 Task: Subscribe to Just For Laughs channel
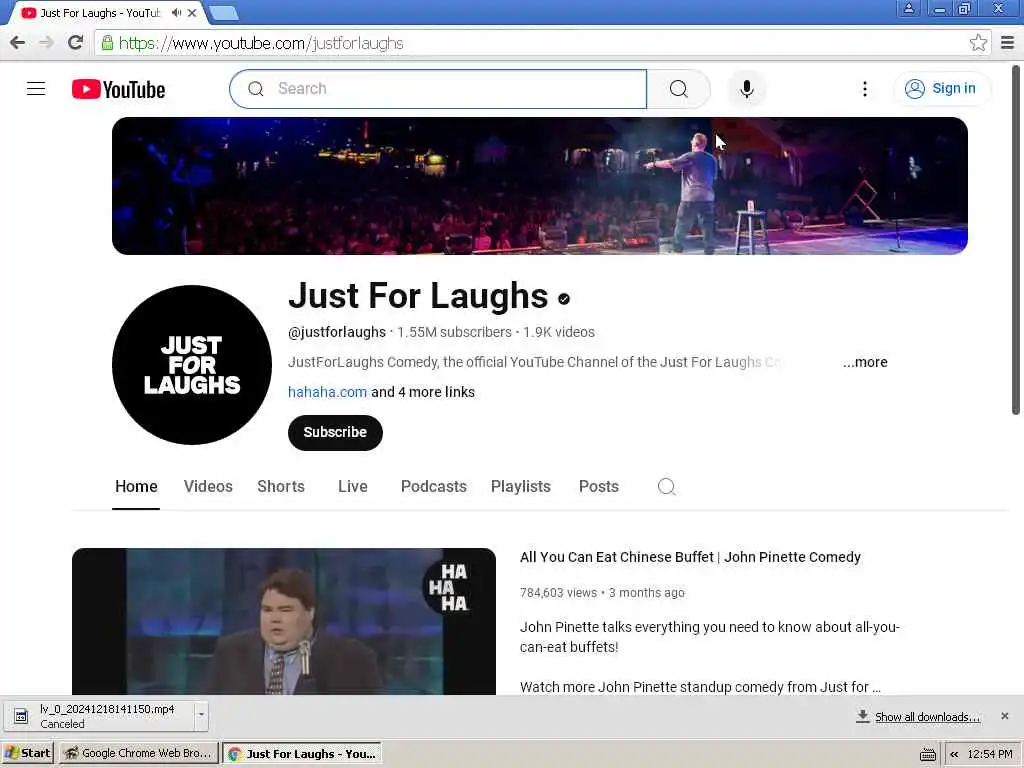pos(335,432)
